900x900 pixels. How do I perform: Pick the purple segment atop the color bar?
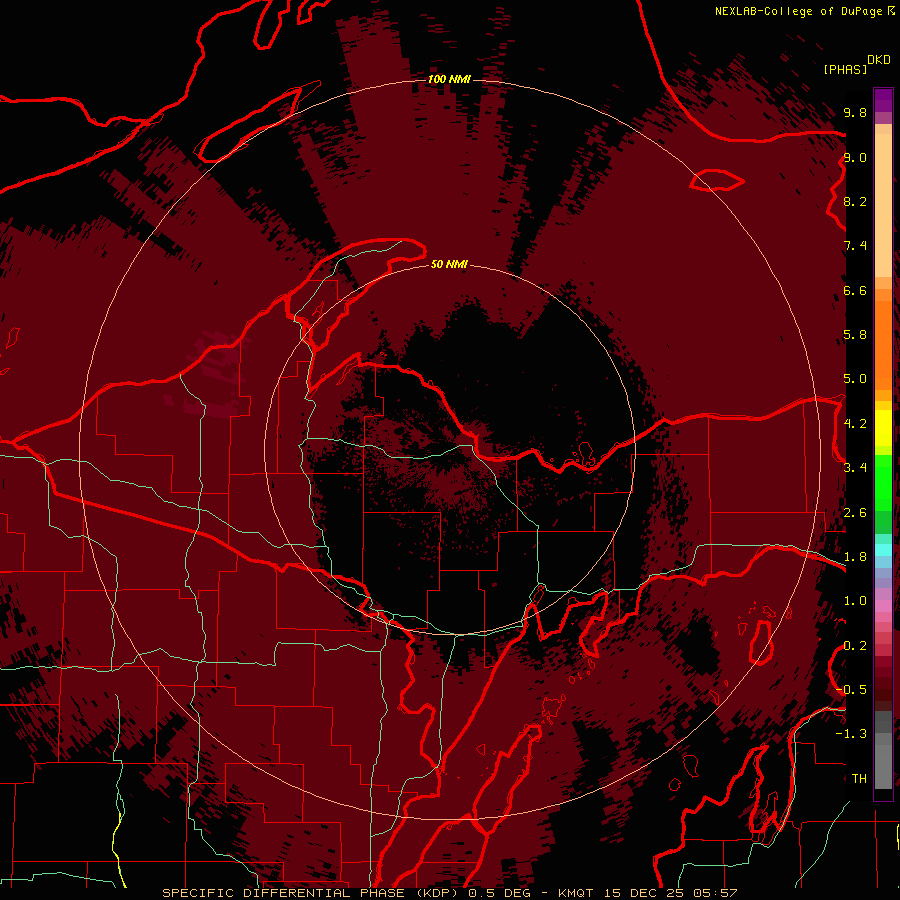coord(883,100)
